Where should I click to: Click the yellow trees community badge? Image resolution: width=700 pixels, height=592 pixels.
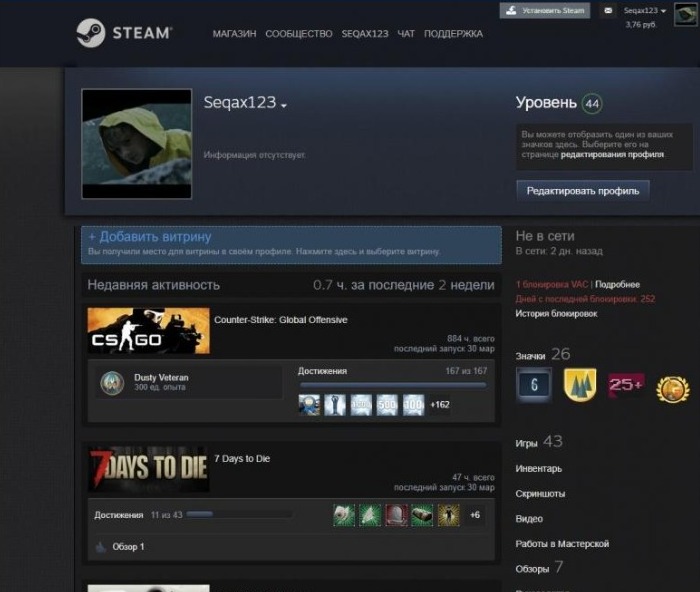pyautogui.click(x=580, y=384)
